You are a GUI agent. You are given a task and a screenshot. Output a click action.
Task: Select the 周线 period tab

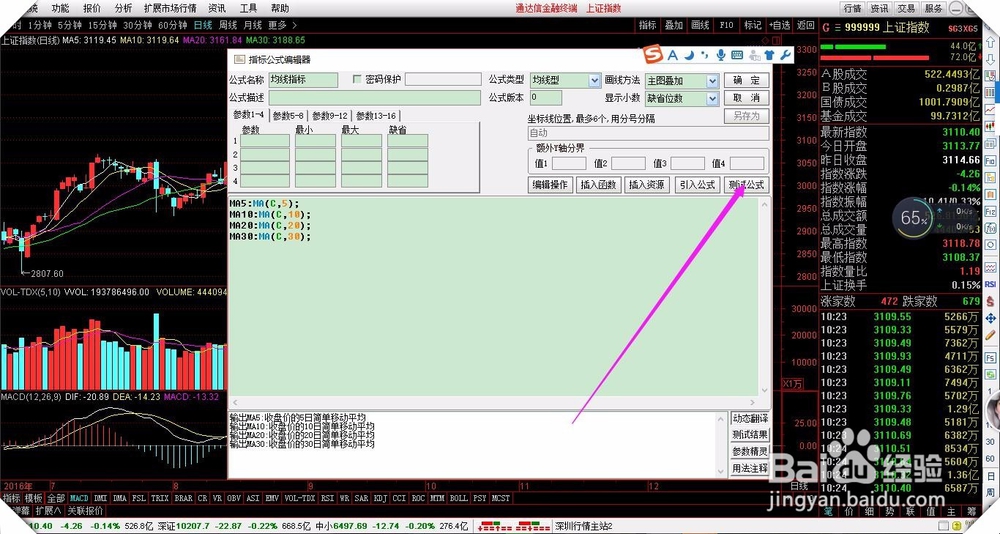(228, 26)
